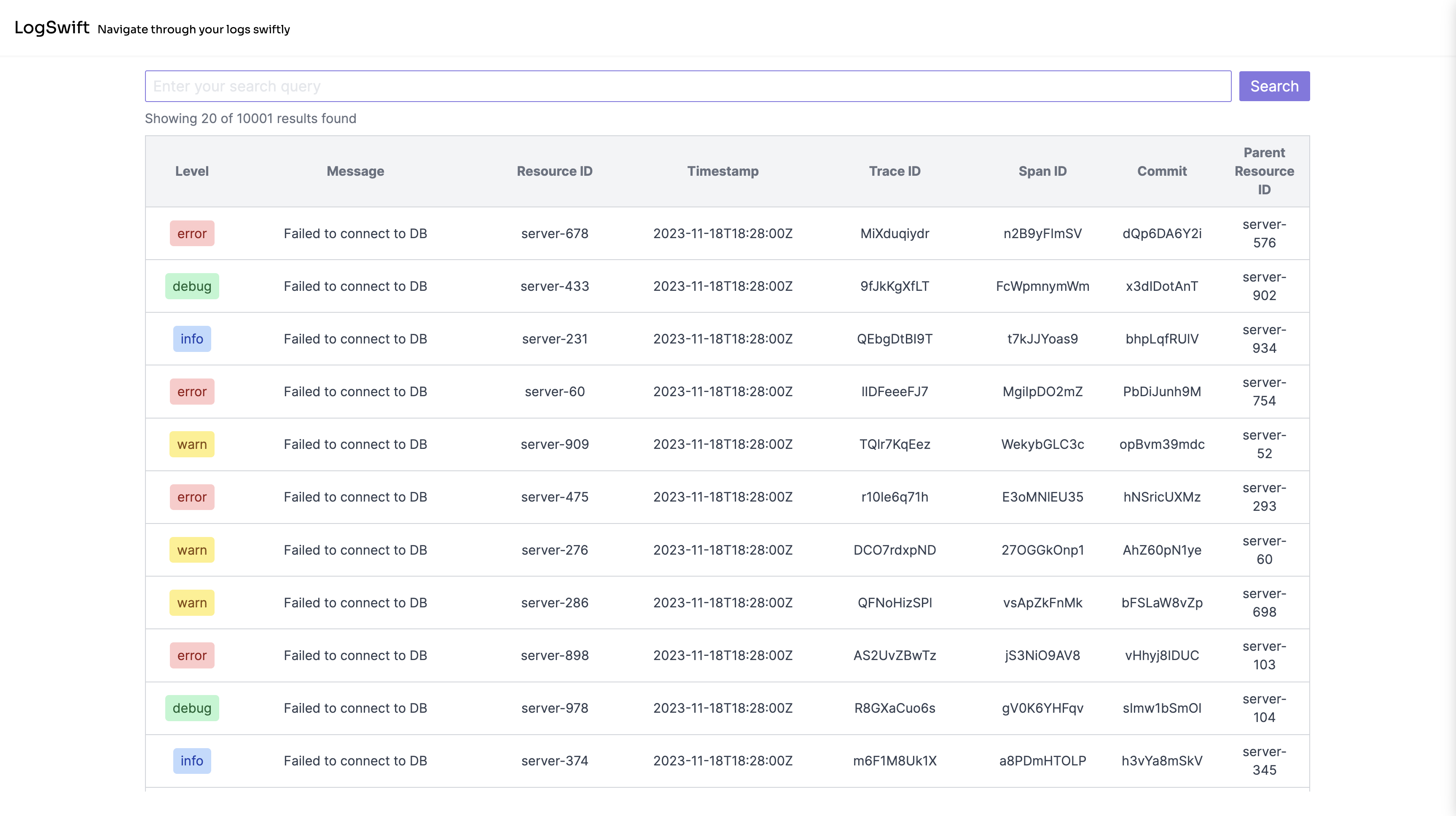Viewport: 1456px width, 816px height.
Task: Click the warn badge in server-276 row
Action: point(192,550)
